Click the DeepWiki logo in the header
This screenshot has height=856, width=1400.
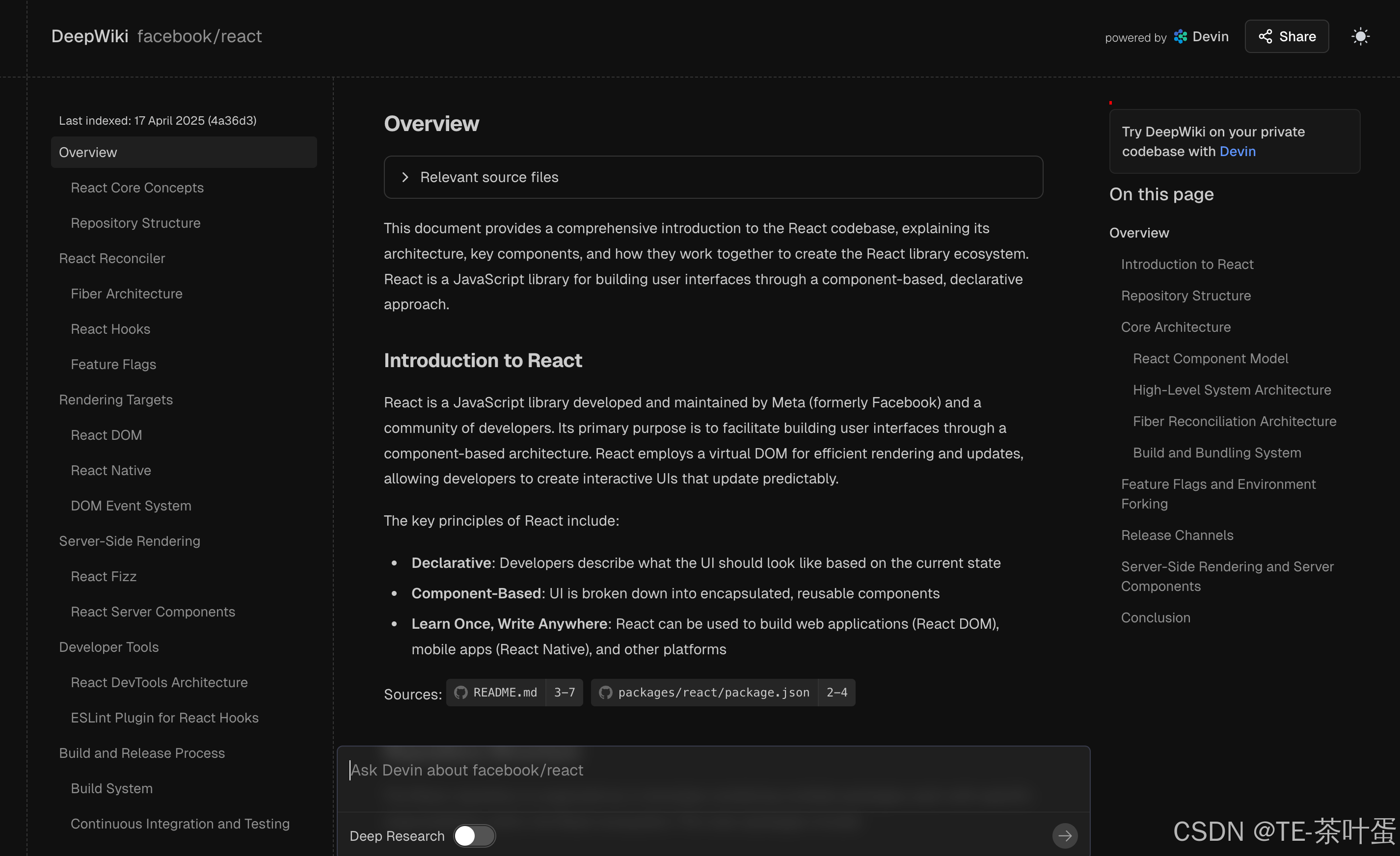tap(90, 36)
